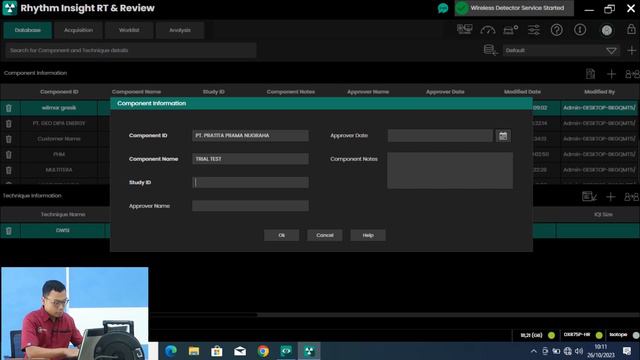Click the Component Information document icon
Screen dimensions: 640x360
pyautogui.click(x=590, y=74)
